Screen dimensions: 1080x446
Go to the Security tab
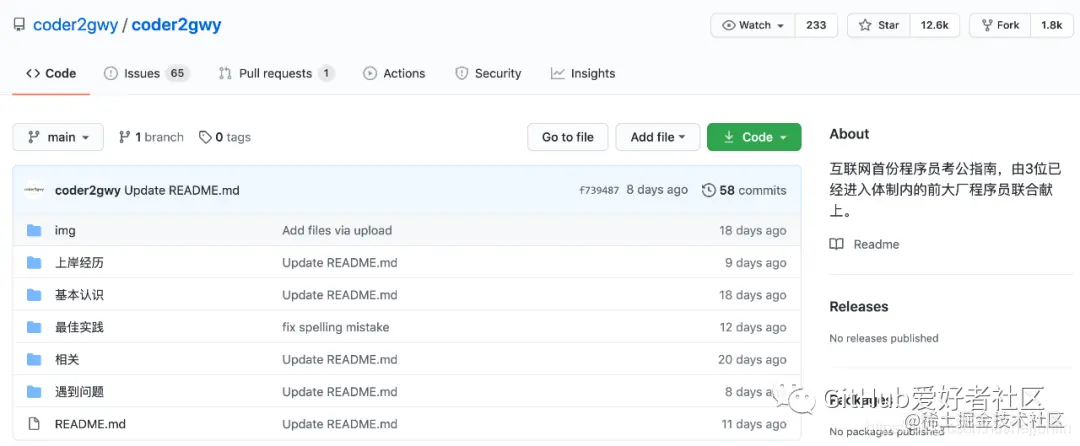pyautogui.click(x=488, y=74)
